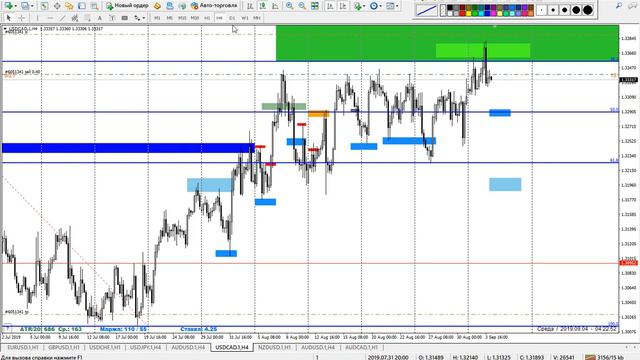Viewport: 640px width, 360px height.
Task: Choose the Fibonacci Retracement tool
Action: tap(87, 18)
